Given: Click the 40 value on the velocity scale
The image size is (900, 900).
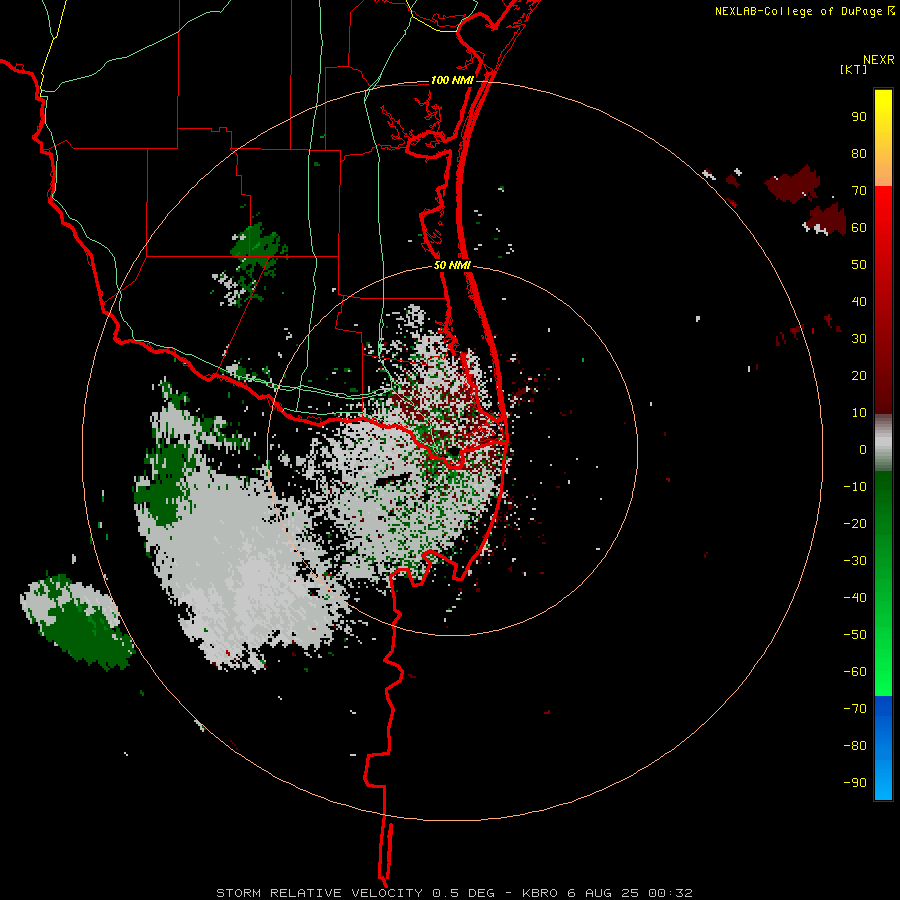Looking at the screenshot, I should pos(859,302).
